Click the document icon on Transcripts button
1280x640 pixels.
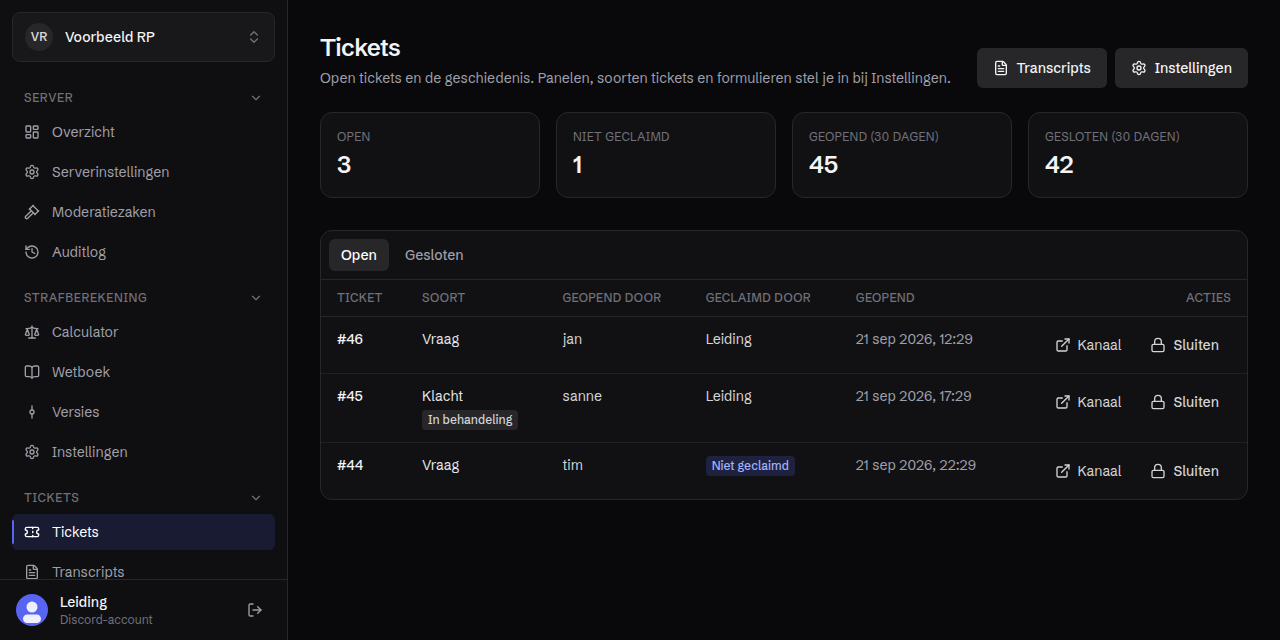tap(1001, 68)
